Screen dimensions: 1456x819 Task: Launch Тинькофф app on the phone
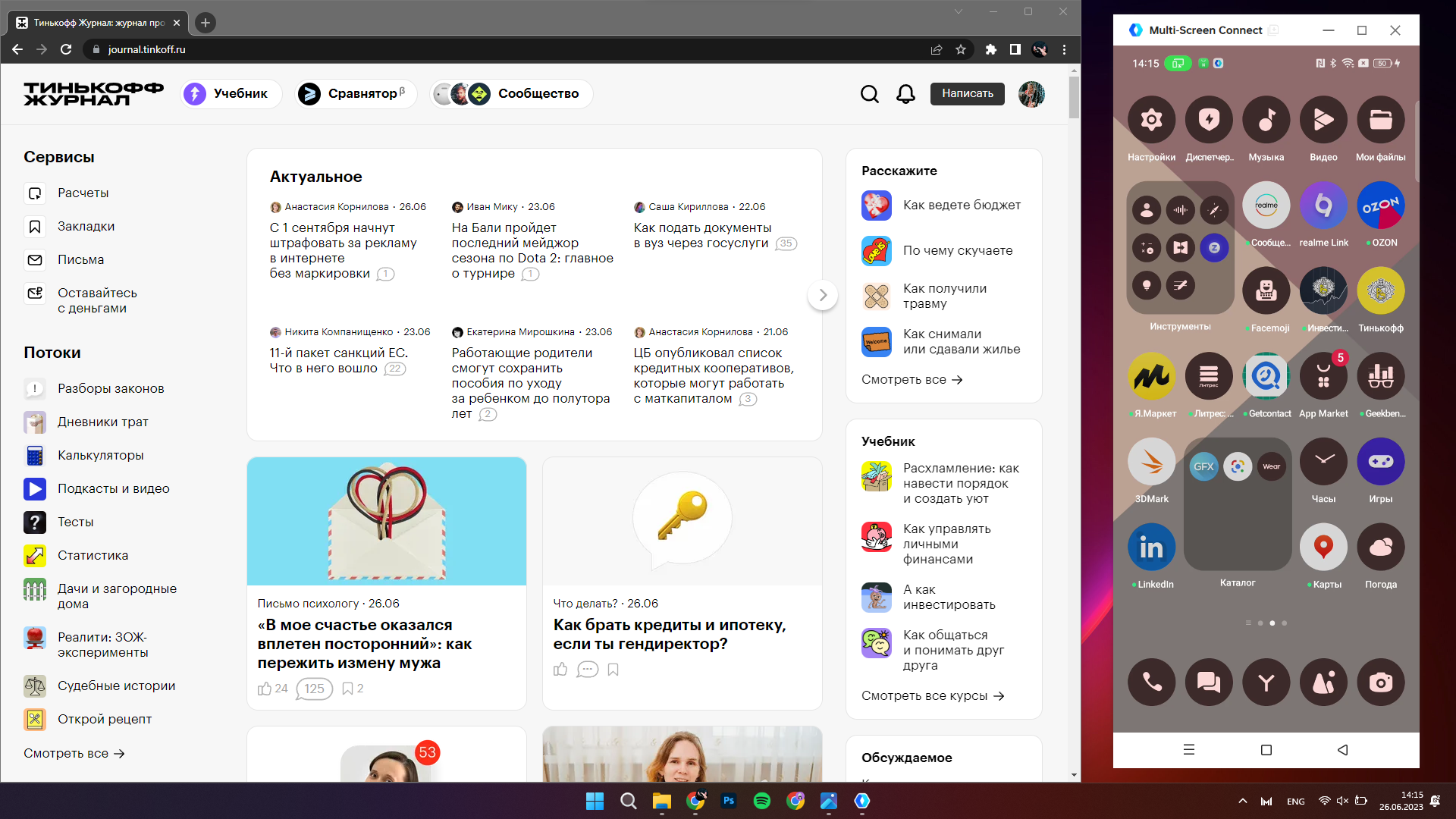pos(1381,290)
